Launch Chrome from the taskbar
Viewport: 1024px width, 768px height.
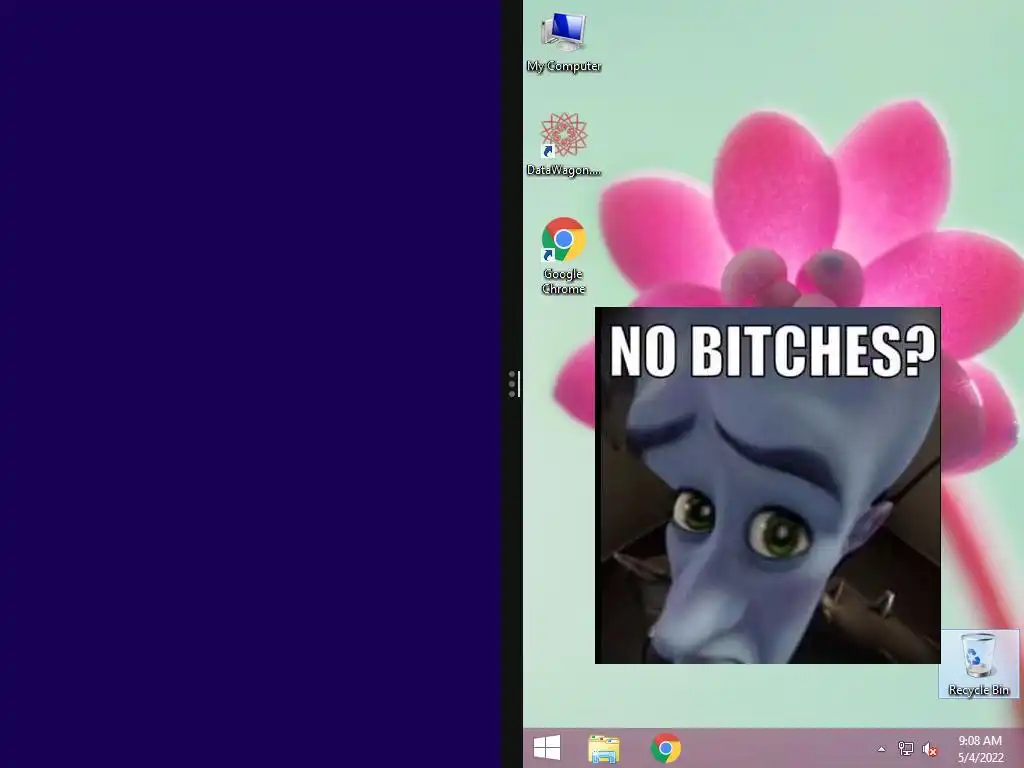click(665, 748)
